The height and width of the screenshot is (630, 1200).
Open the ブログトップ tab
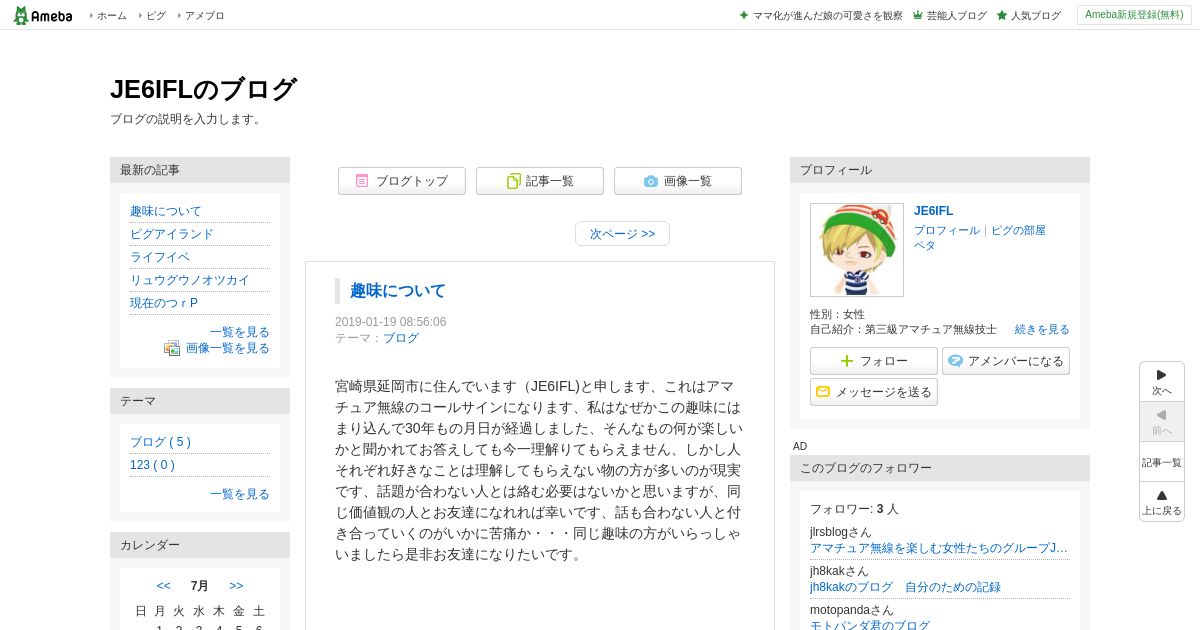pos(402,181)
